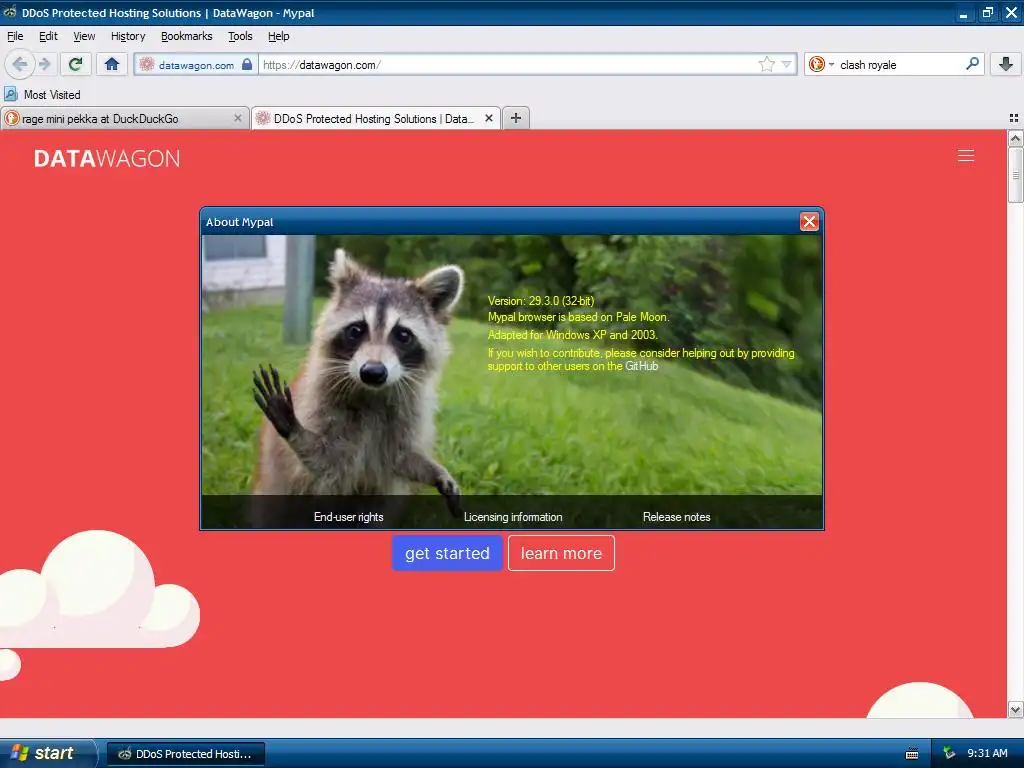Click the search magnifier icon
The height and width of the screenshot is (768, 1024).
coord(972,64)
